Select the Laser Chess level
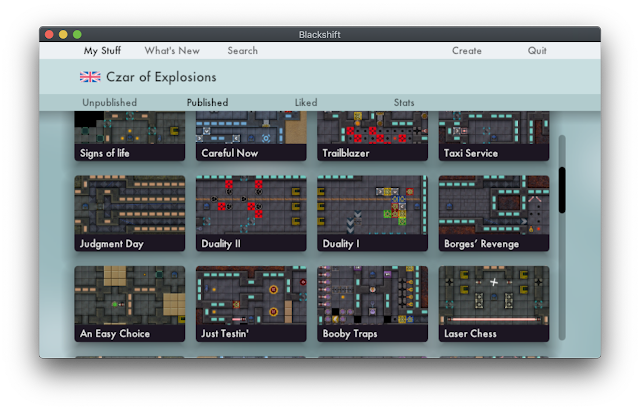Image resolution: width=640 pixels, height=410 pixels. click(x=494, y=304)
